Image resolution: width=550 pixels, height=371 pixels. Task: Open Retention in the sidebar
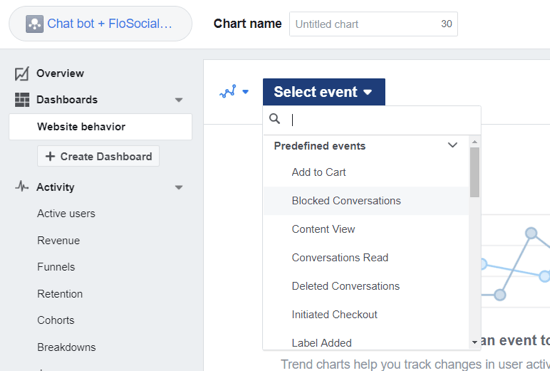coord(60,294)
